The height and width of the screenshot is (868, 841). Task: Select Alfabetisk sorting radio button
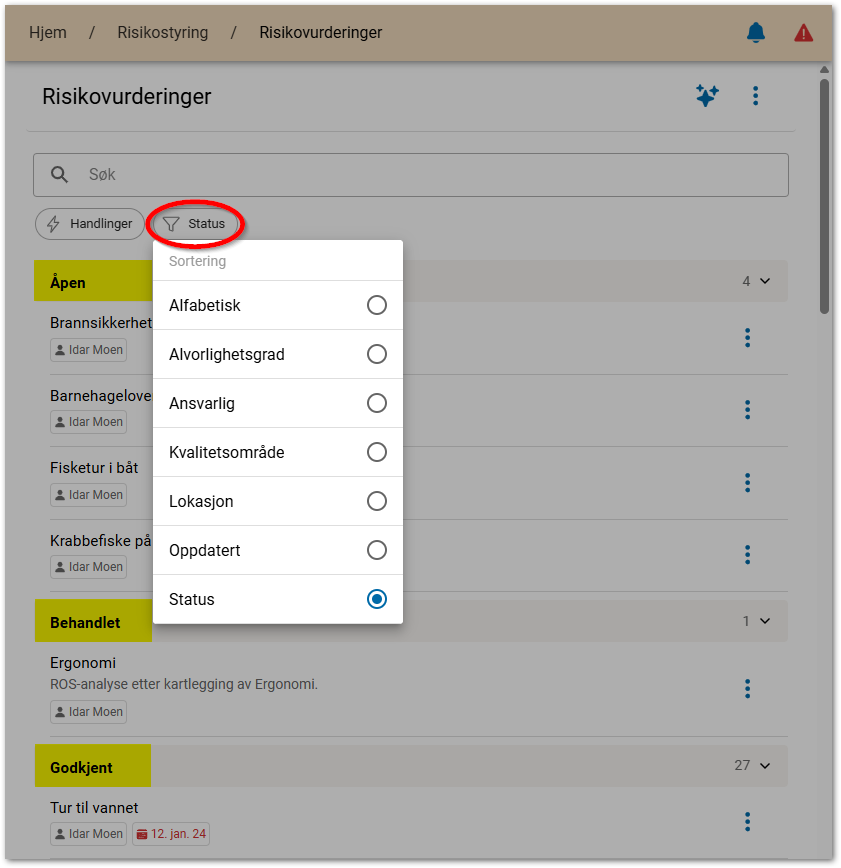point(376,305)
